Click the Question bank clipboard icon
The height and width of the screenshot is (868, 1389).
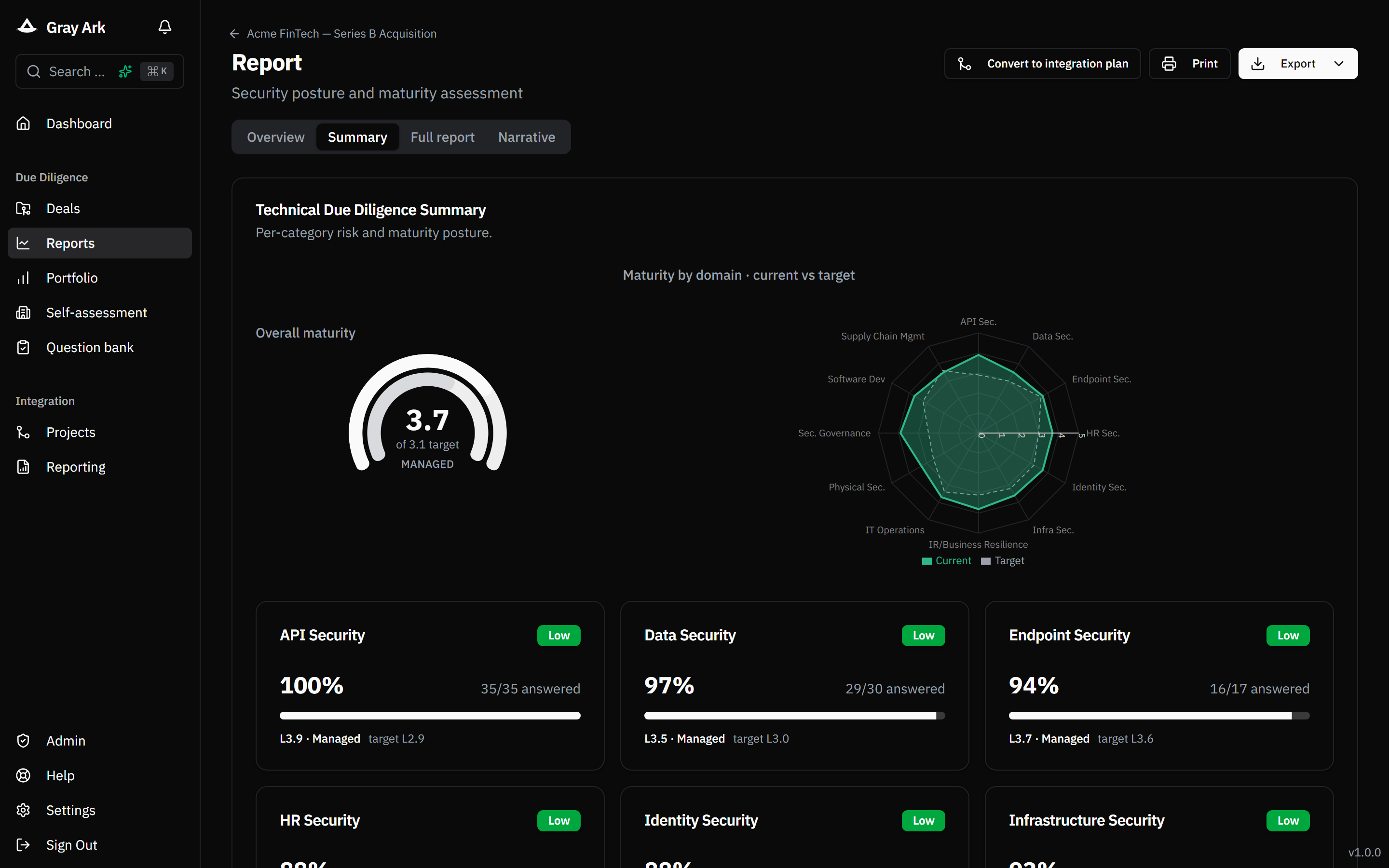coord(23,347)
